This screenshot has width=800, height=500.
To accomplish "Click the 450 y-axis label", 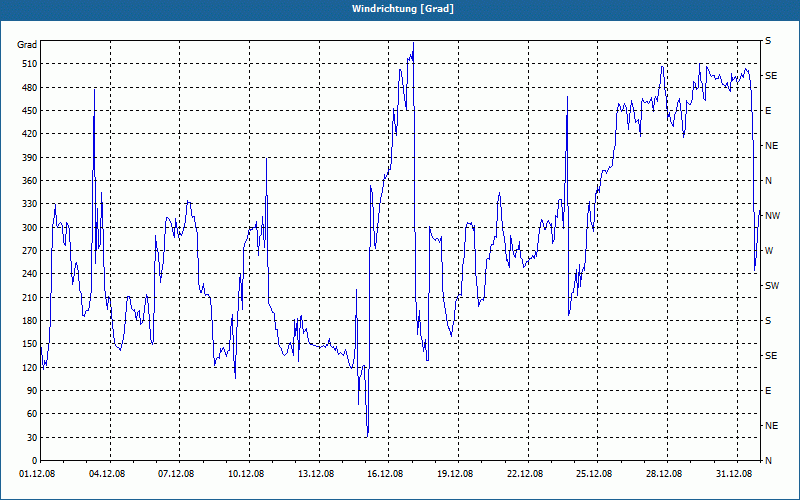I will click(x=30, y=111).
